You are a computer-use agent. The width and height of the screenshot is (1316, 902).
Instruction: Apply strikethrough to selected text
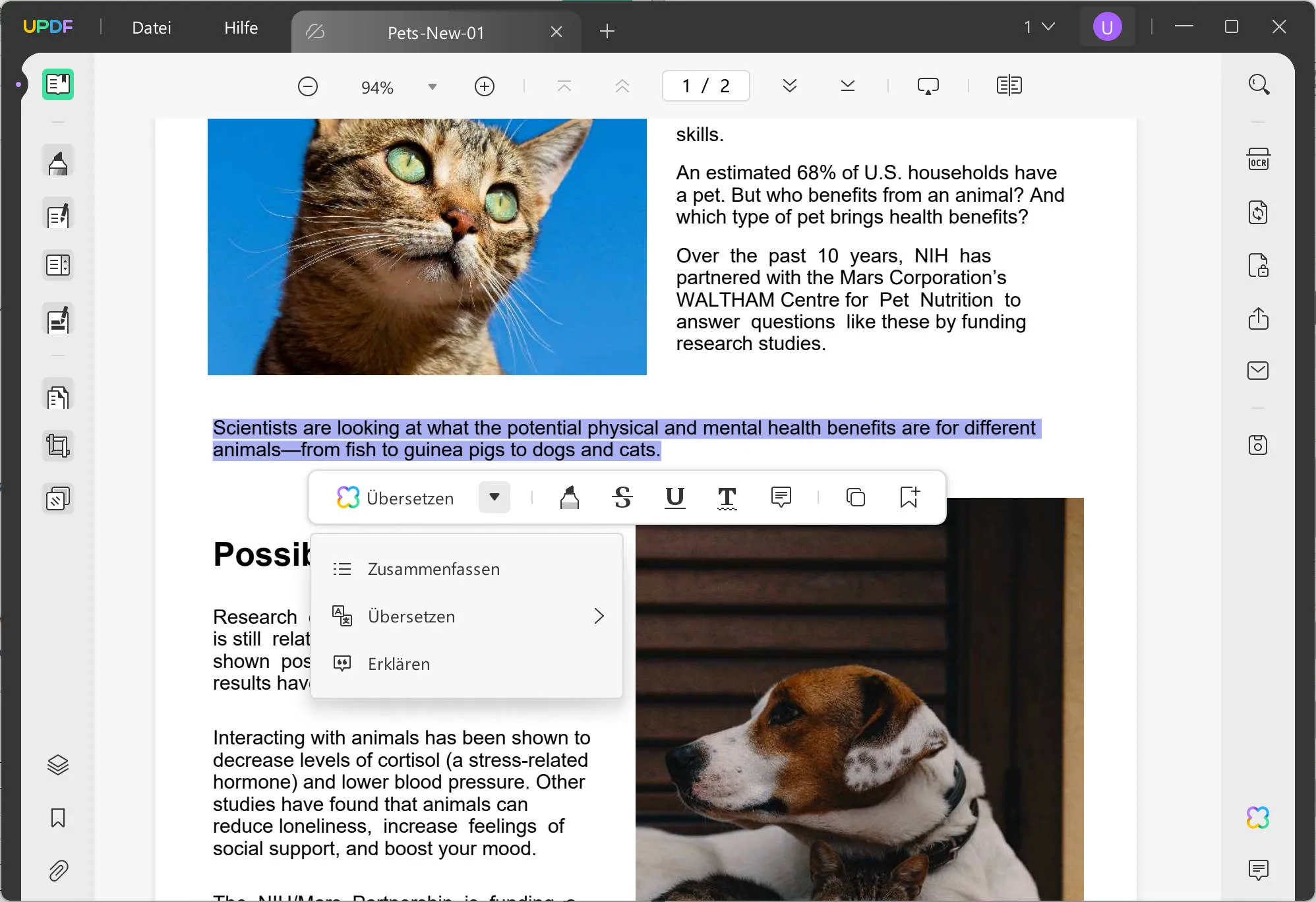point(622,497)
